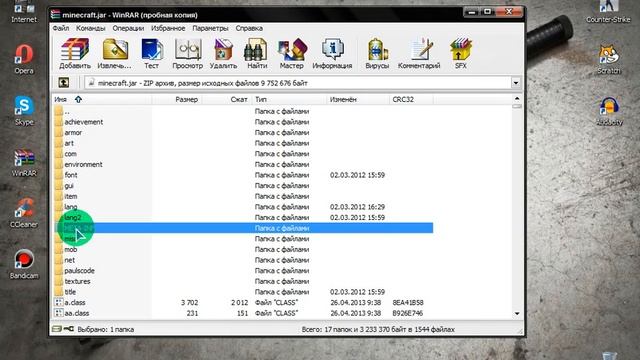Image resolution: width=640 pixels, height=360 pixels.
Task: Select the com folder
Action: [x=71, y=154]
